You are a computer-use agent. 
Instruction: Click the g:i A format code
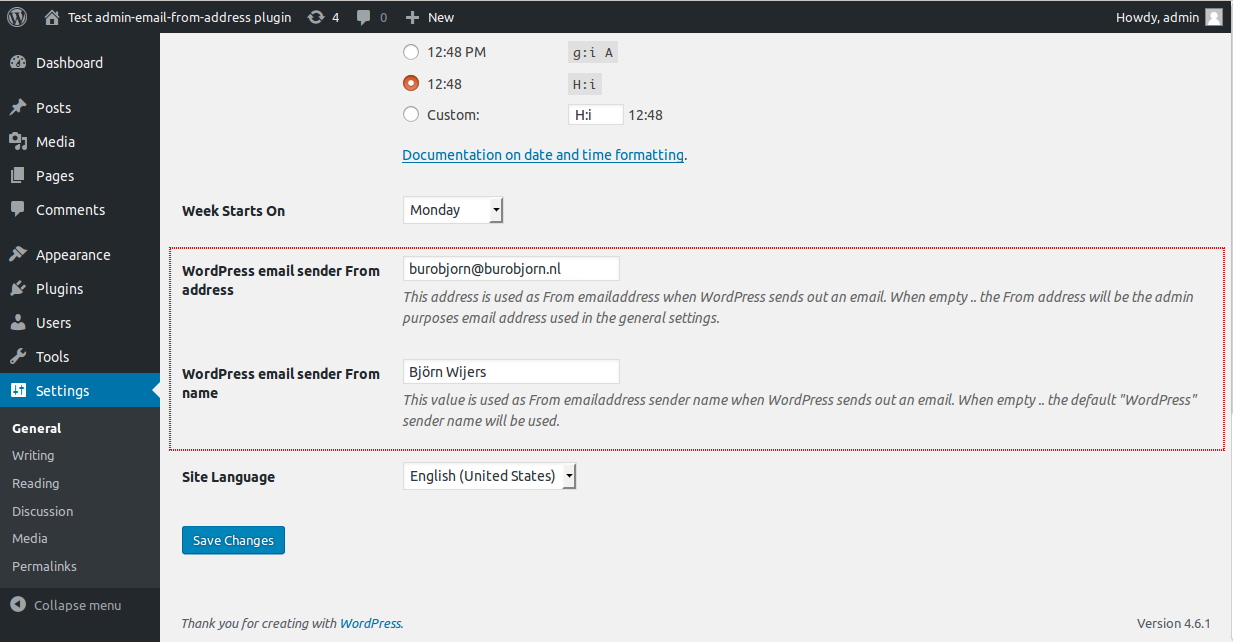point(593,53)
